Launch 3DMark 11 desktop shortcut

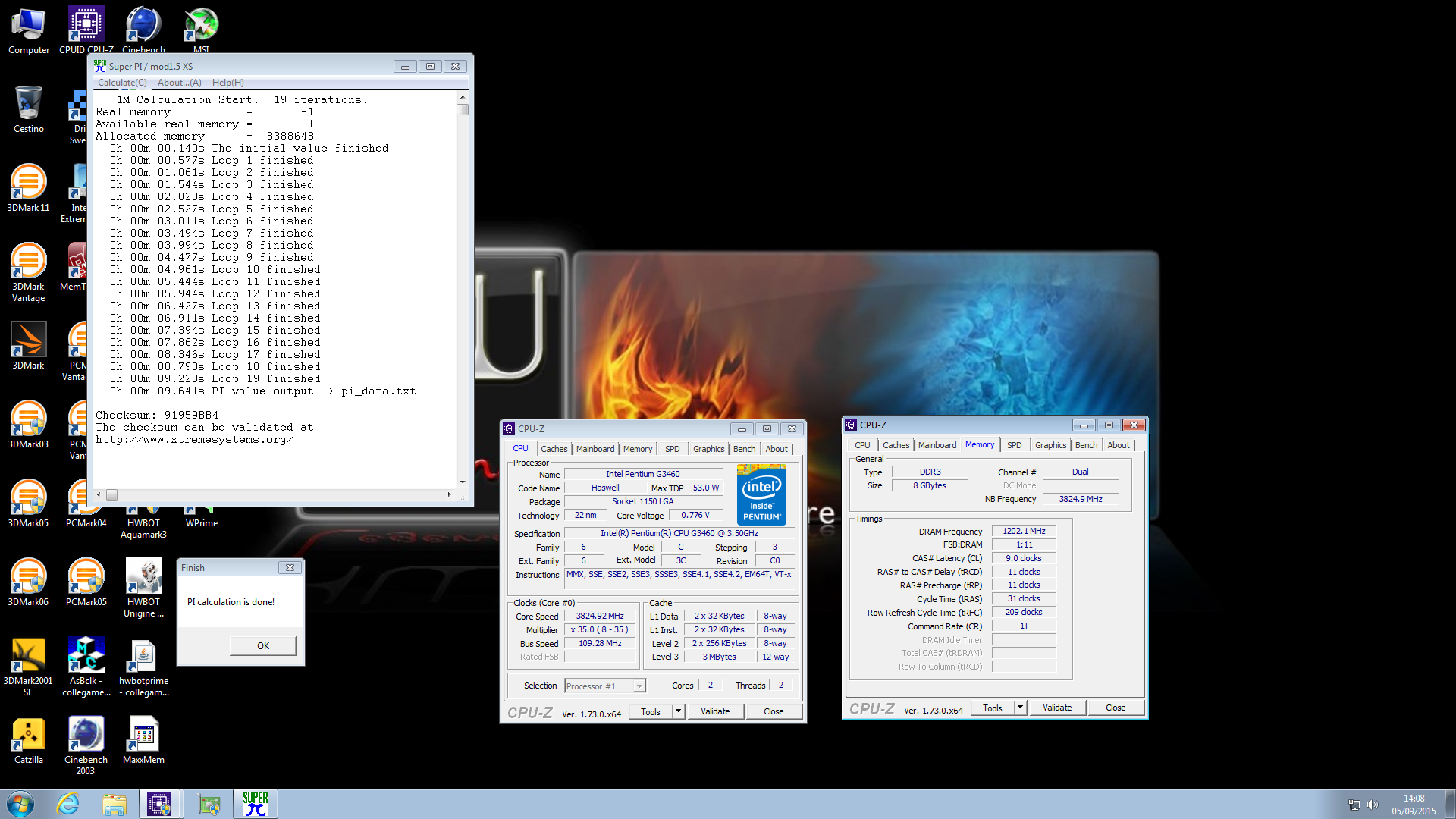tap(29, 189)
